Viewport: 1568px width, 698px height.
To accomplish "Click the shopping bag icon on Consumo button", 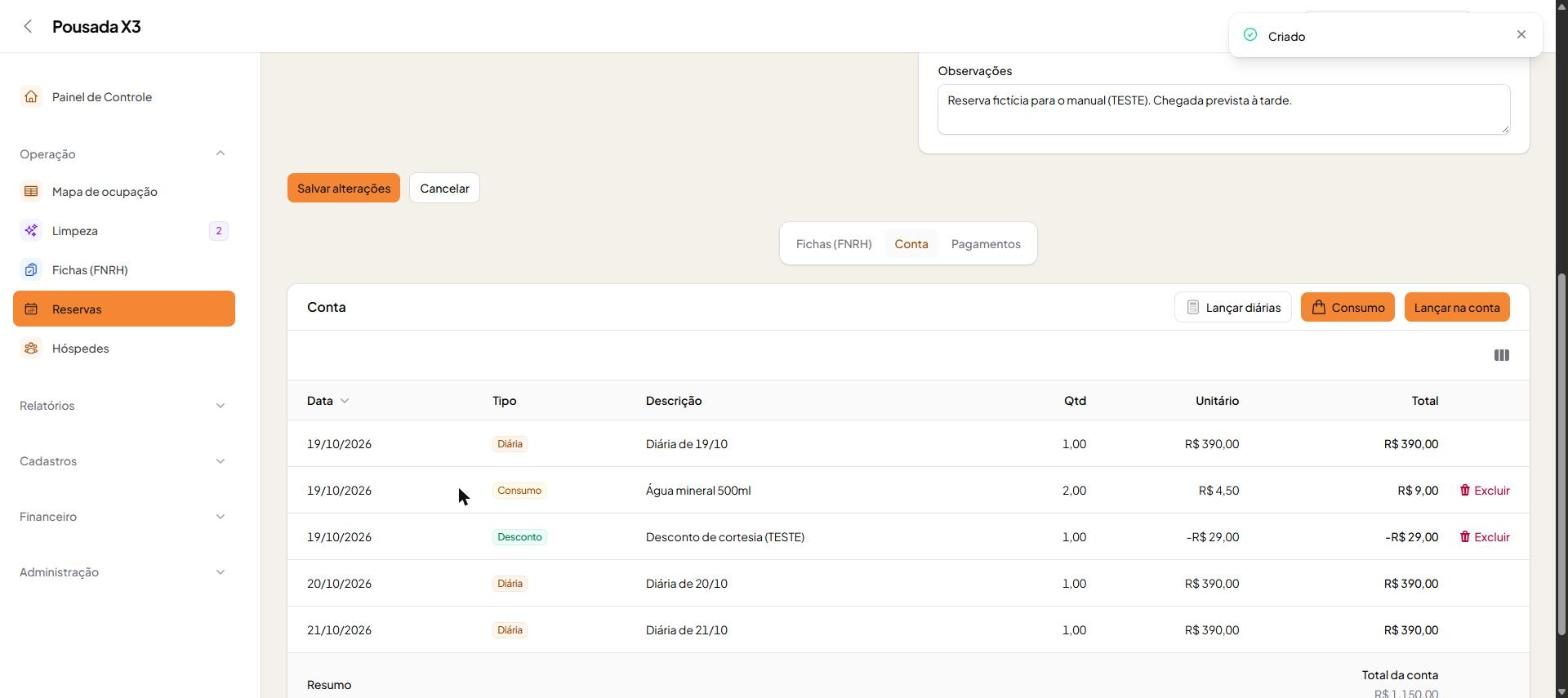I will point(1319,308).
